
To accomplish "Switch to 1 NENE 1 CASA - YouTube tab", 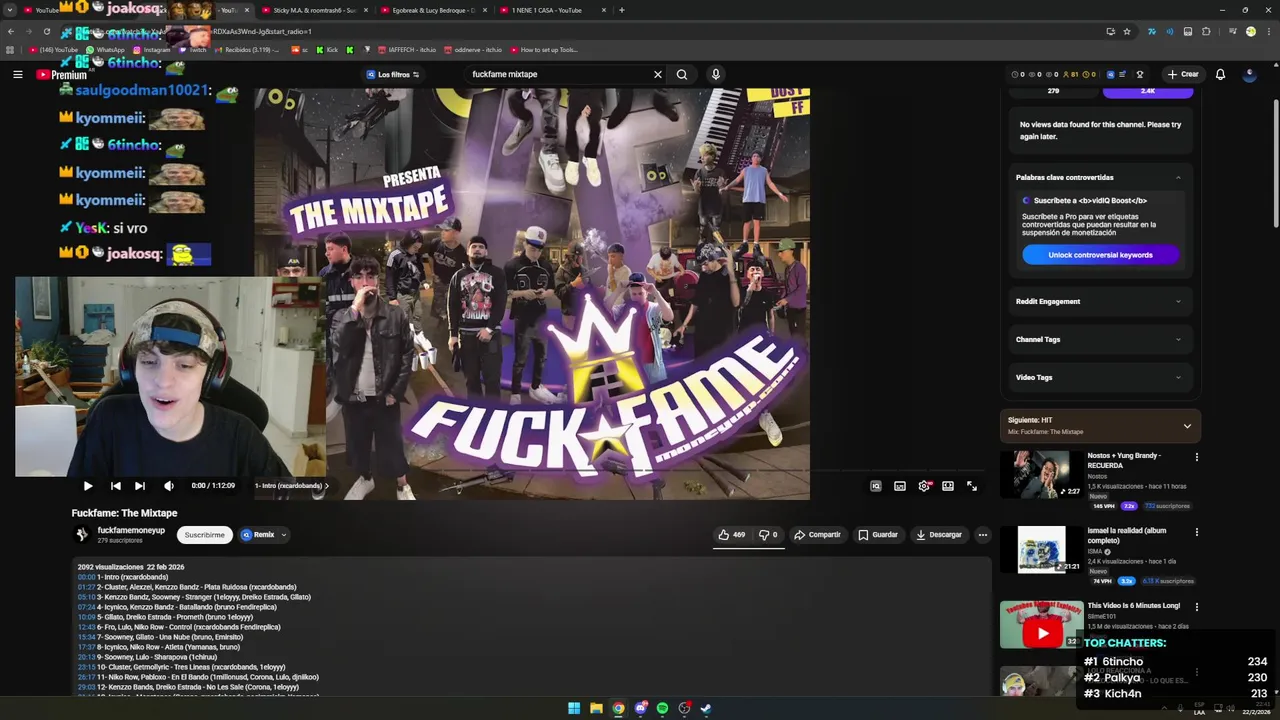I will 554,10.
